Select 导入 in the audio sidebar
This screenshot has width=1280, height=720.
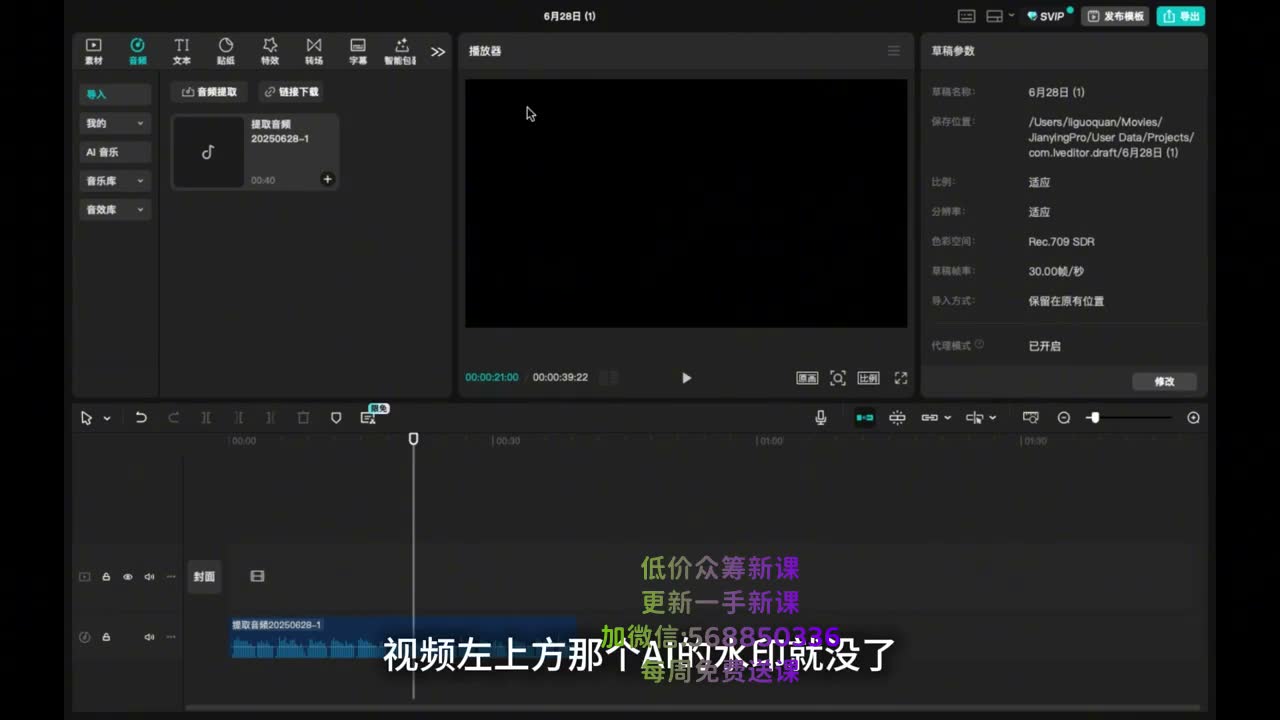(x=115, y=94)
